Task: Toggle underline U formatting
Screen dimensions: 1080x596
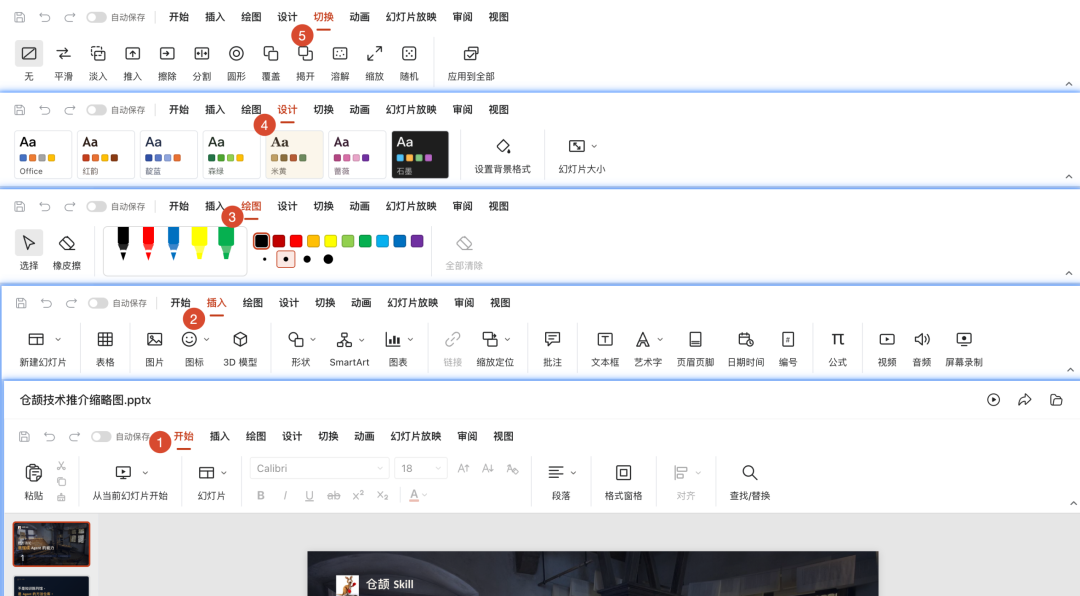Action: 309,495
